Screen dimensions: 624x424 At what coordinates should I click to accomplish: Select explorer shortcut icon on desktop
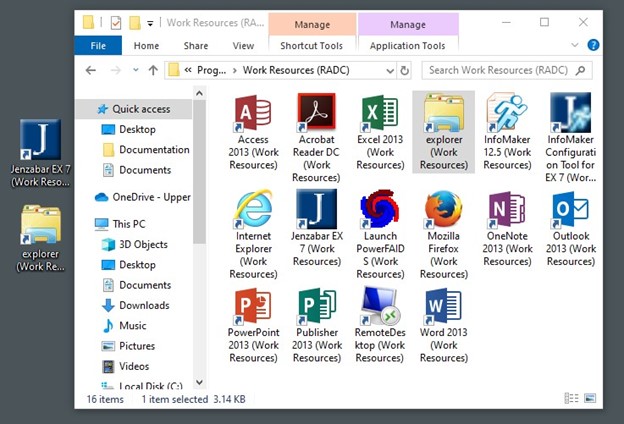pyautogui.click(x=40, y=238)
